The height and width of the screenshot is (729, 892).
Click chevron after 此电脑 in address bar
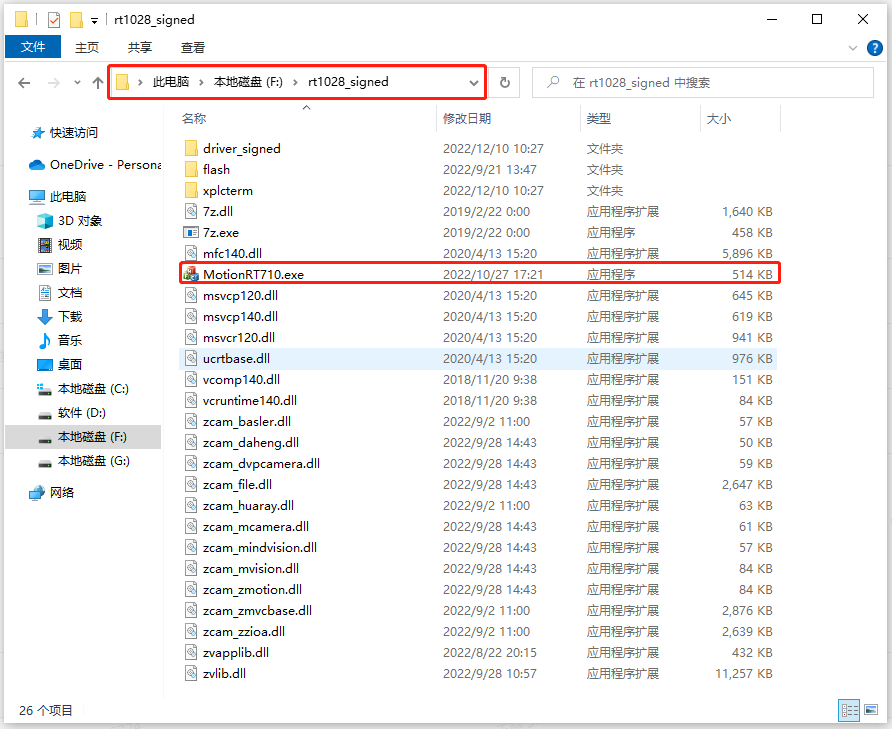(201, 83)
